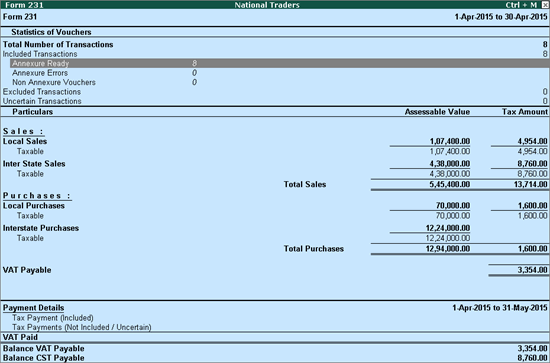Screen dimensions: 550x363
Task: Select the Balance VAT Payable row
Action: [x=275, y=349]
